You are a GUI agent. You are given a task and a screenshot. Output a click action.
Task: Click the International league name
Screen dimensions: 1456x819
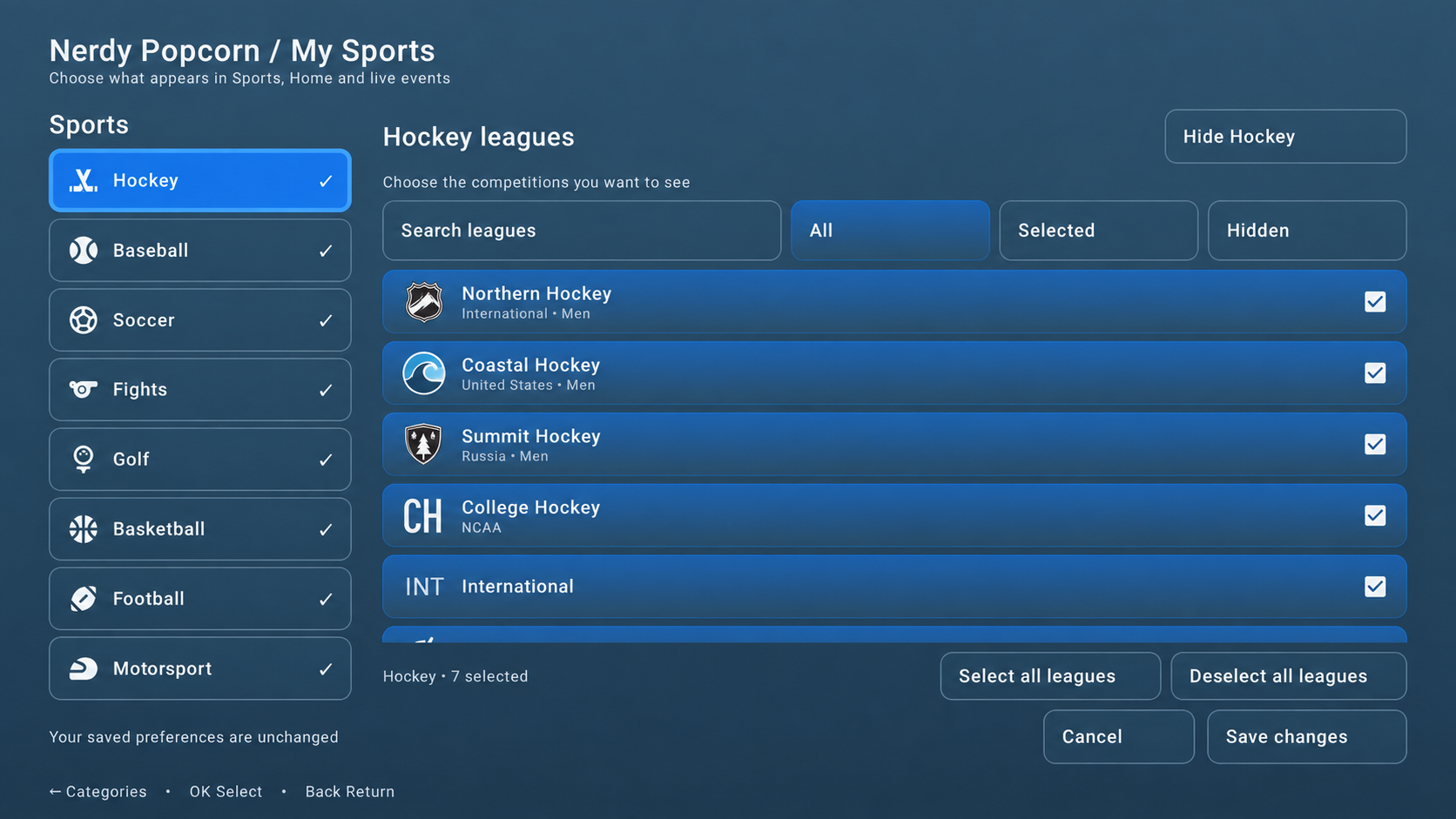pos(517,587)
